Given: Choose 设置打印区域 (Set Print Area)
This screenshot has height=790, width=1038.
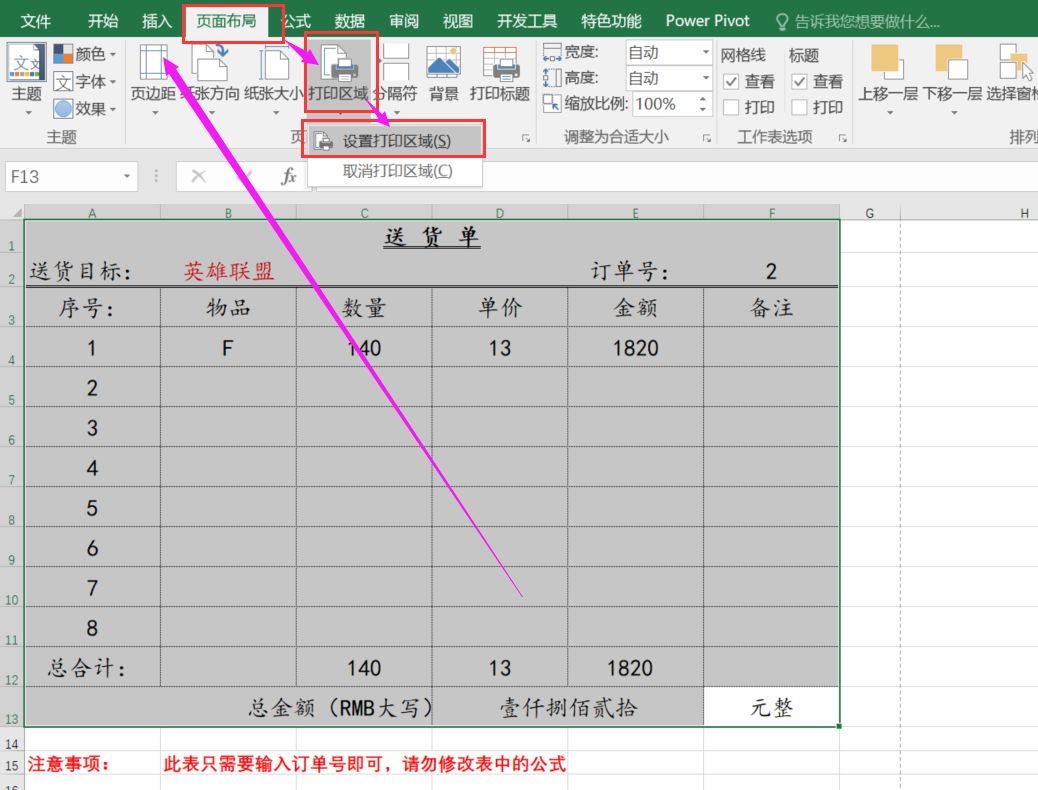Looking at the screenshot, I should click(x=396, y=141).
